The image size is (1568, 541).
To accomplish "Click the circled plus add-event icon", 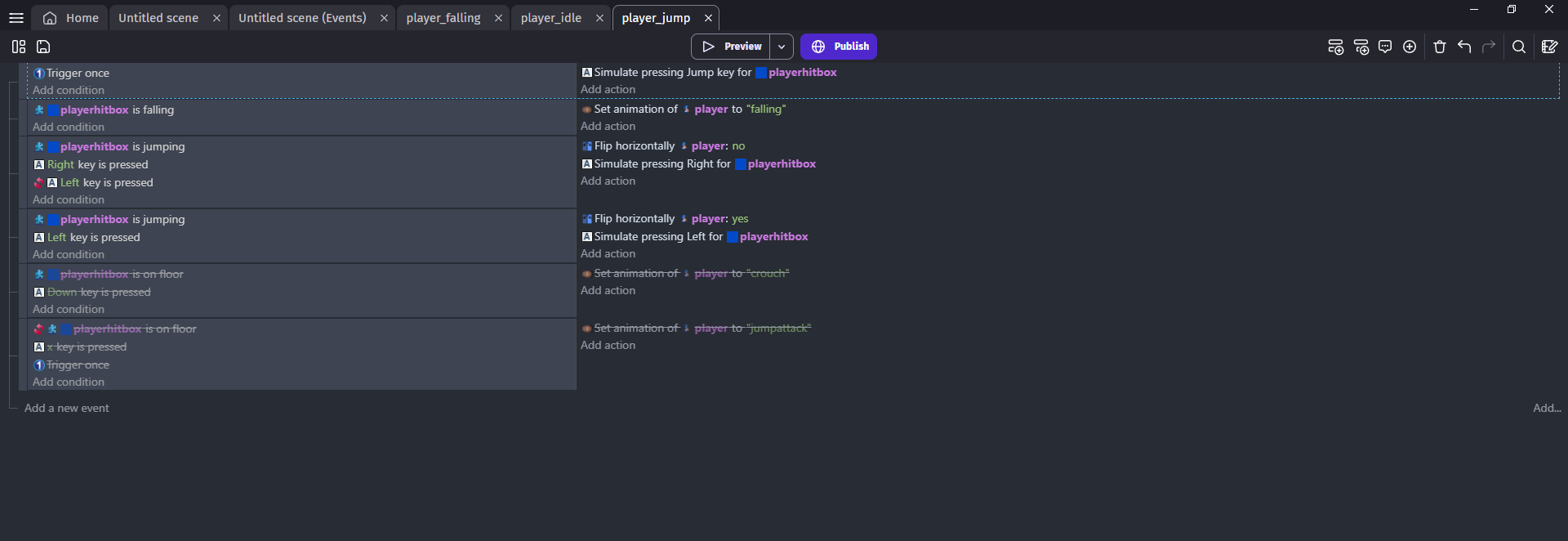I will (1410, 47).
